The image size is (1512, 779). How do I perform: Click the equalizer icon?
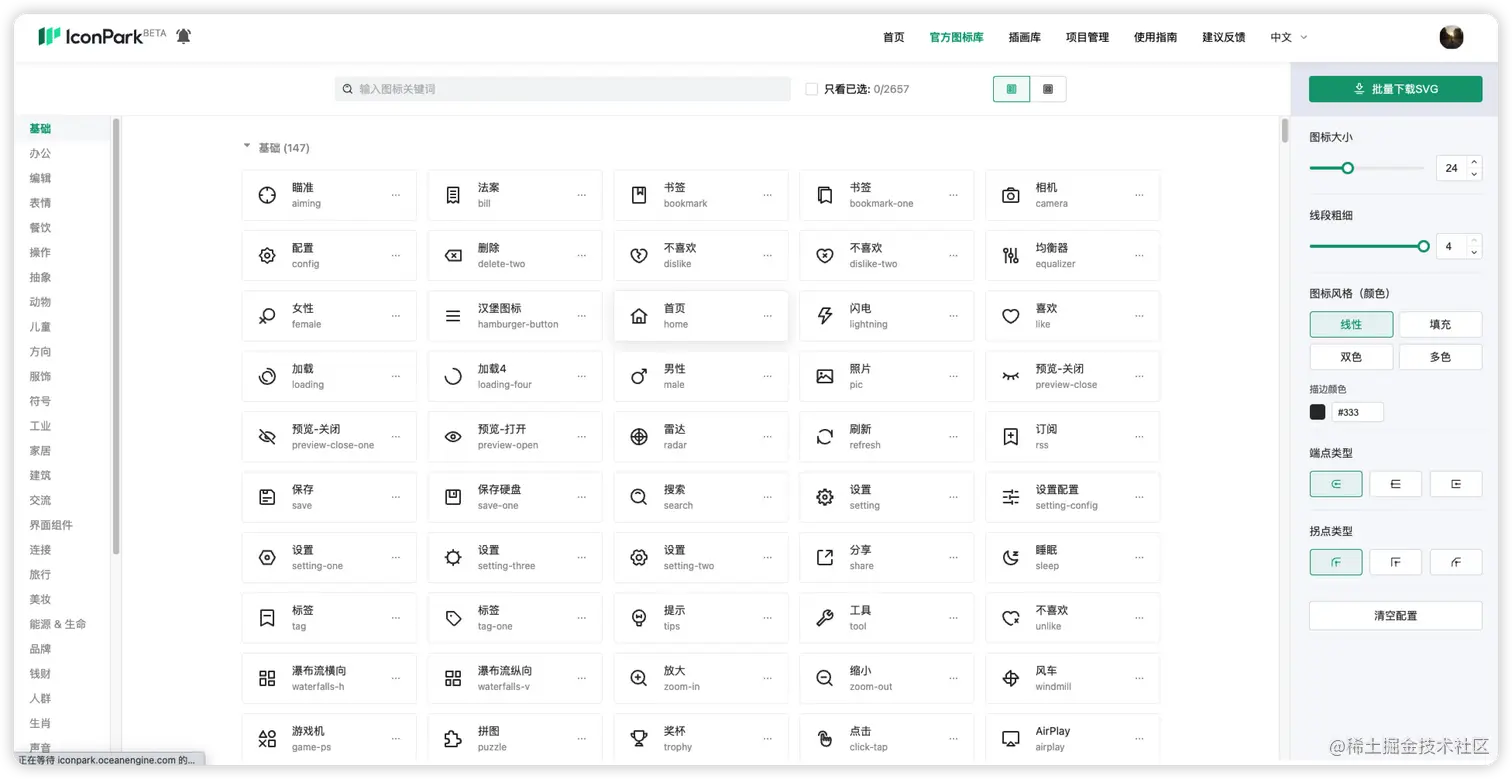point(1011,255)
